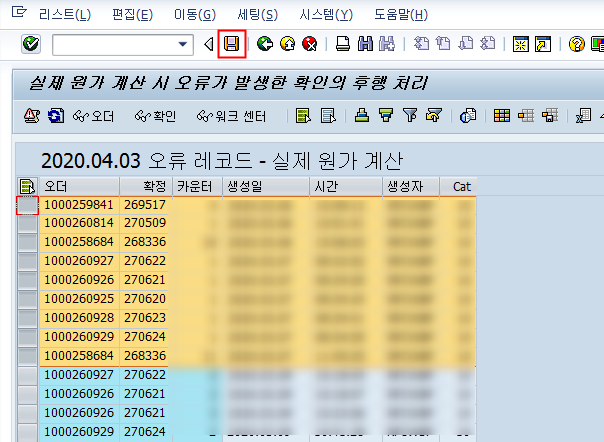This screenshot has height=442, width=604.
Task: Go to Last Page icon
Action: tap(488, 44)
